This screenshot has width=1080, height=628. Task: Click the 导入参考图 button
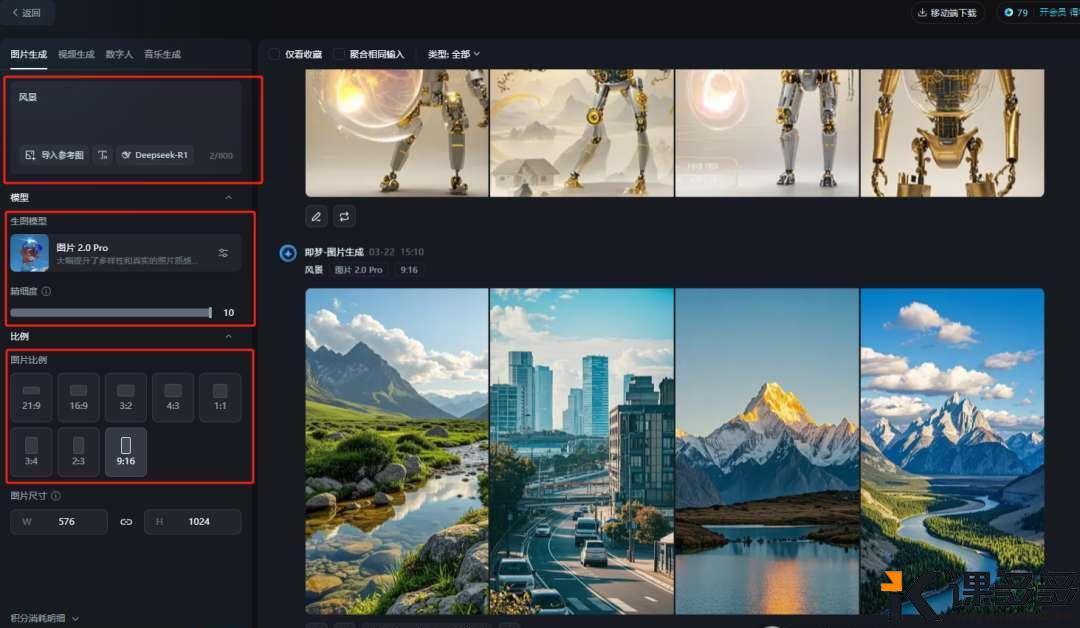point(54,156)
